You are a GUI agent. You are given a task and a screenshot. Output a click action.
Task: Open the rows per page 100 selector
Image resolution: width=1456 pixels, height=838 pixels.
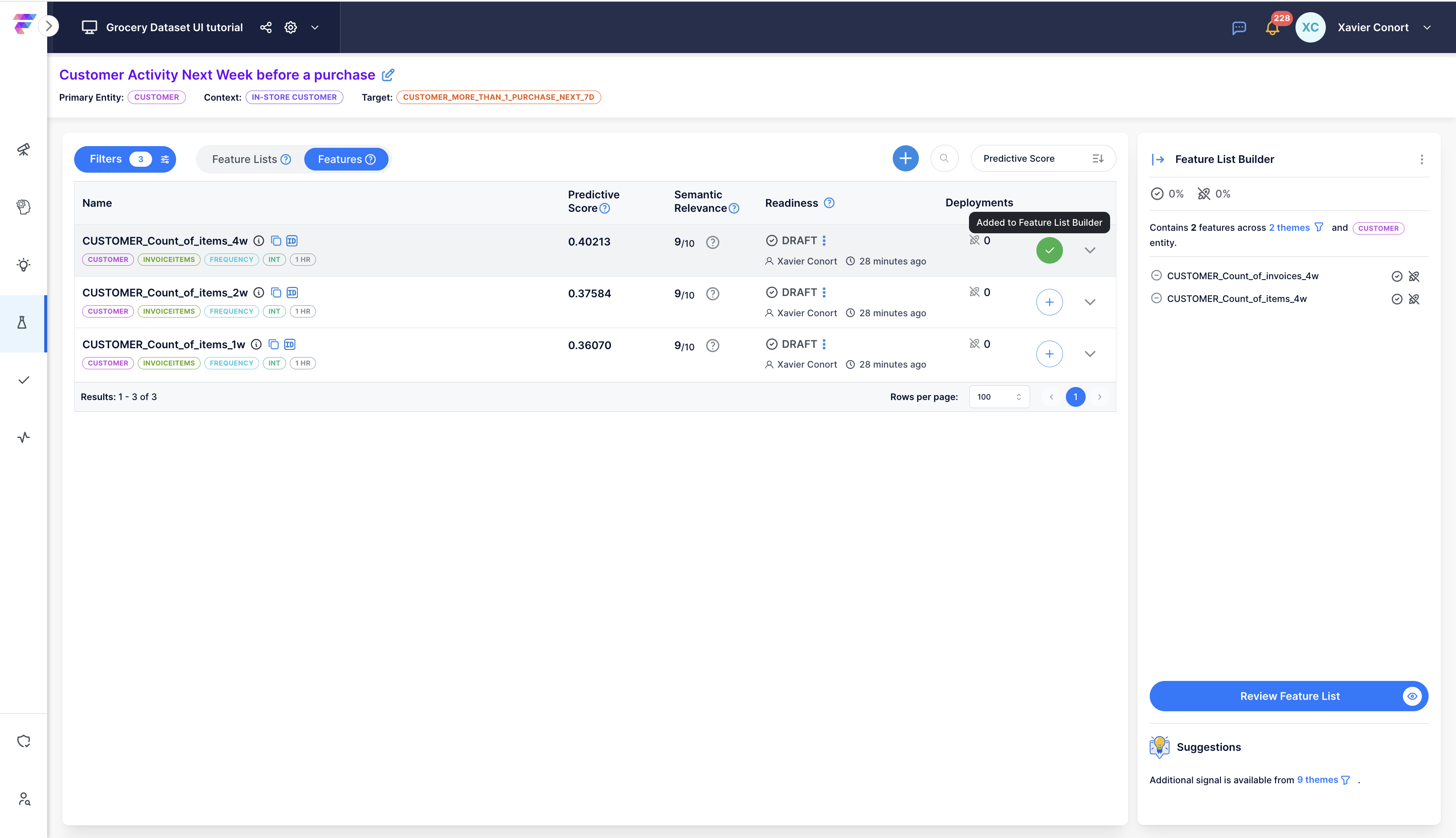point(999,397)
